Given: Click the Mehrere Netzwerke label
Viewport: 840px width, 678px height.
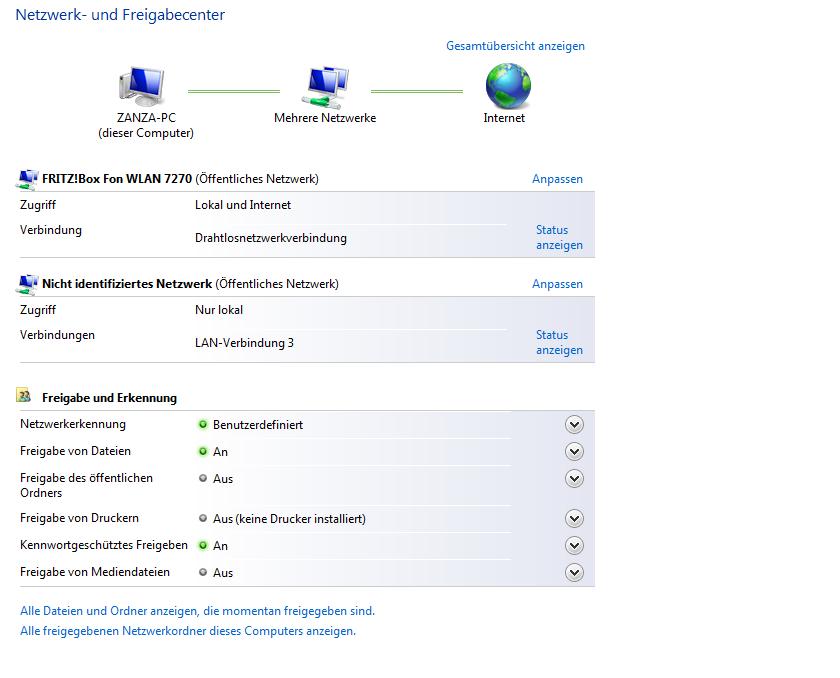Looking at the screenshot, I should [x=325, y=118].
